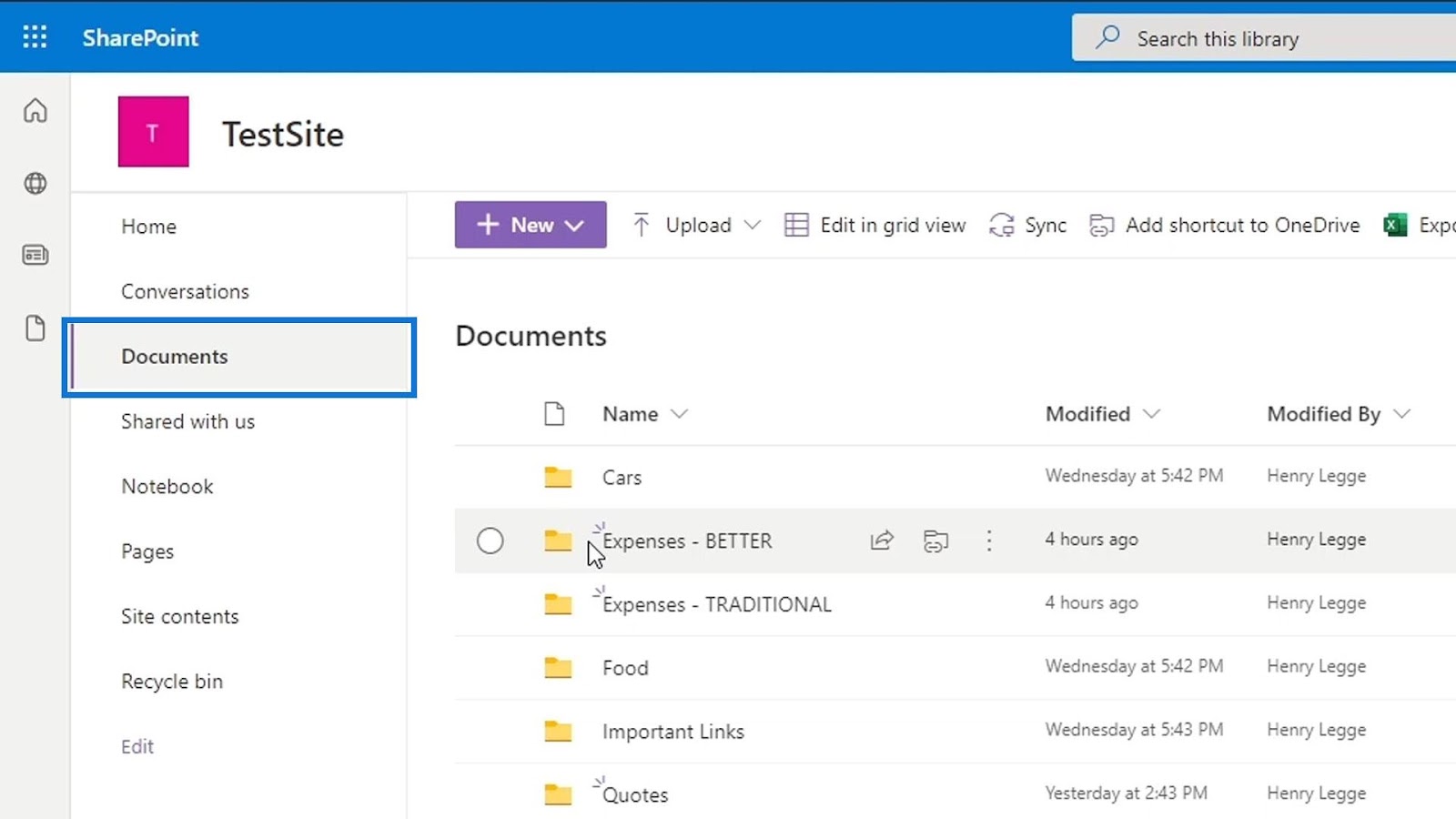Click the Excel export icon
1456x819 pixels.
pos(1395,225)
